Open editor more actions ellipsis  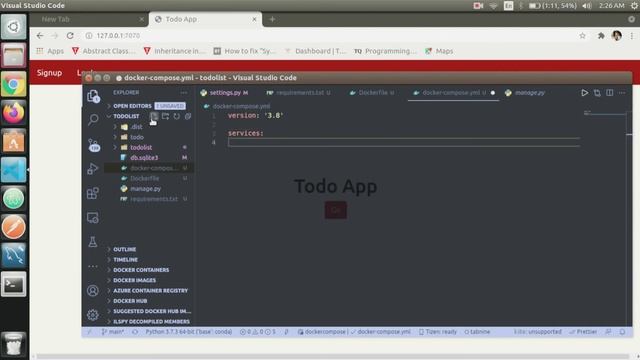622,93
